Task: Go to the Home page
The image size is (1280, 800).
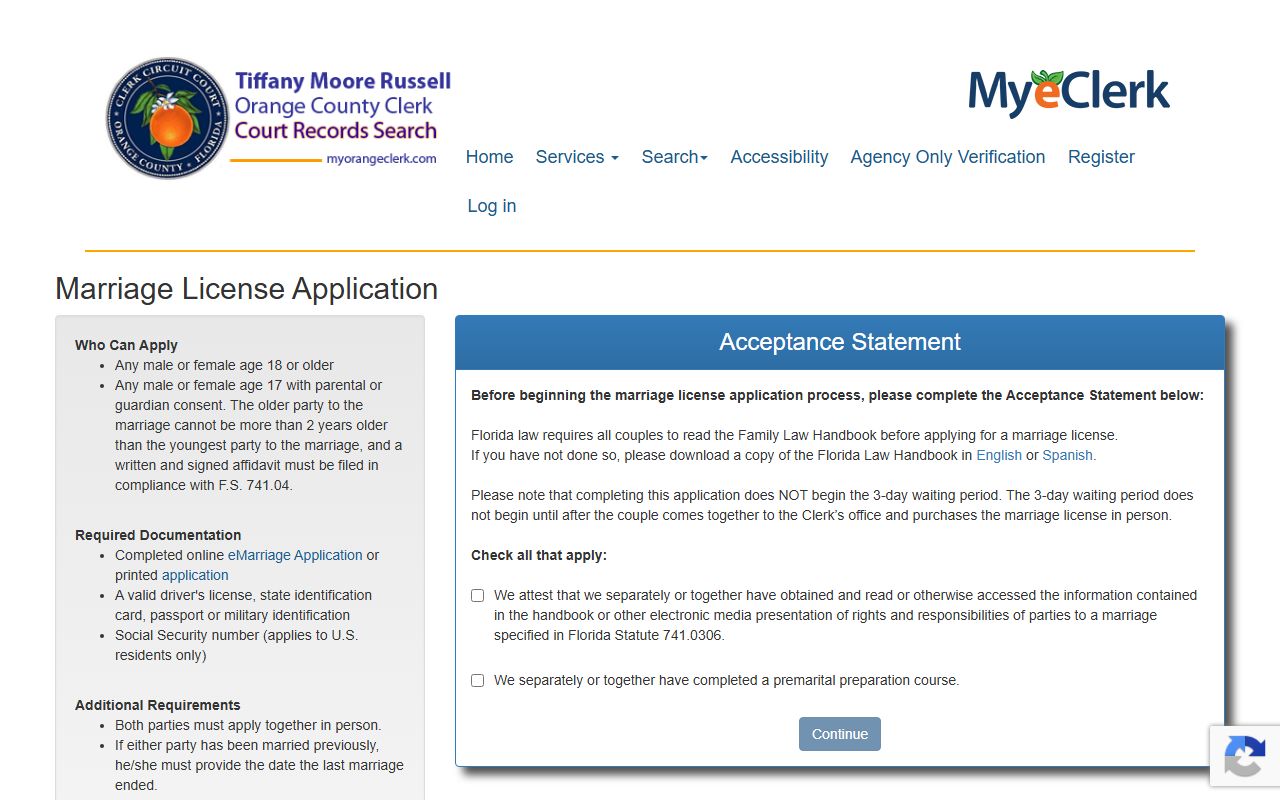Action: coord(489,157)
